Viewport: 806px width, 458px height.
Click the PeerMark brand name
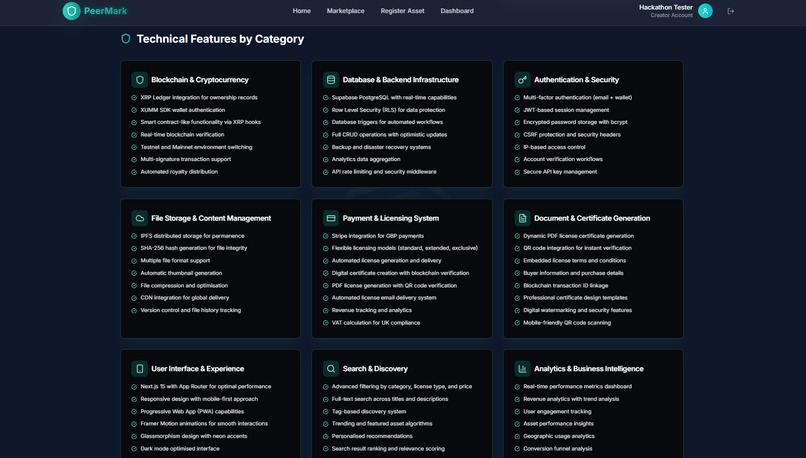[105, 11]
